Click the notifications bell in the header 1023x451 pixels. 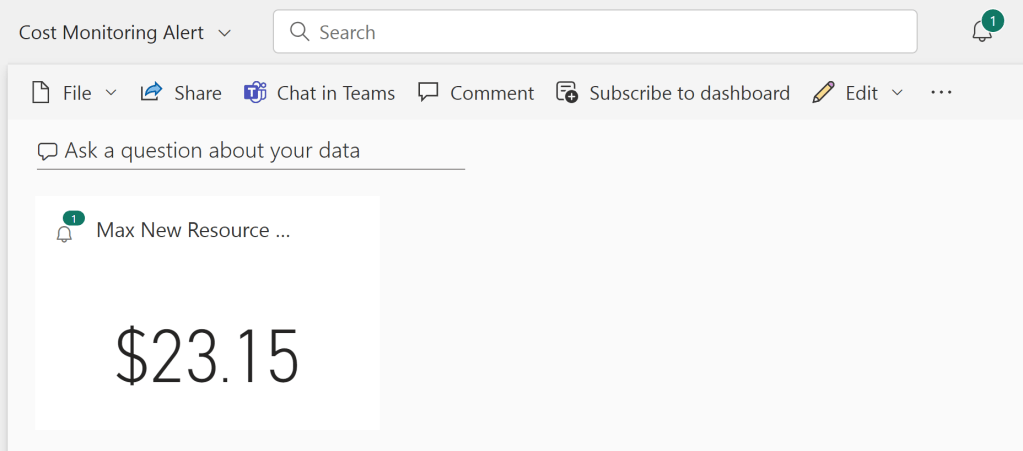pyautogui.click(x=982, y=32)
